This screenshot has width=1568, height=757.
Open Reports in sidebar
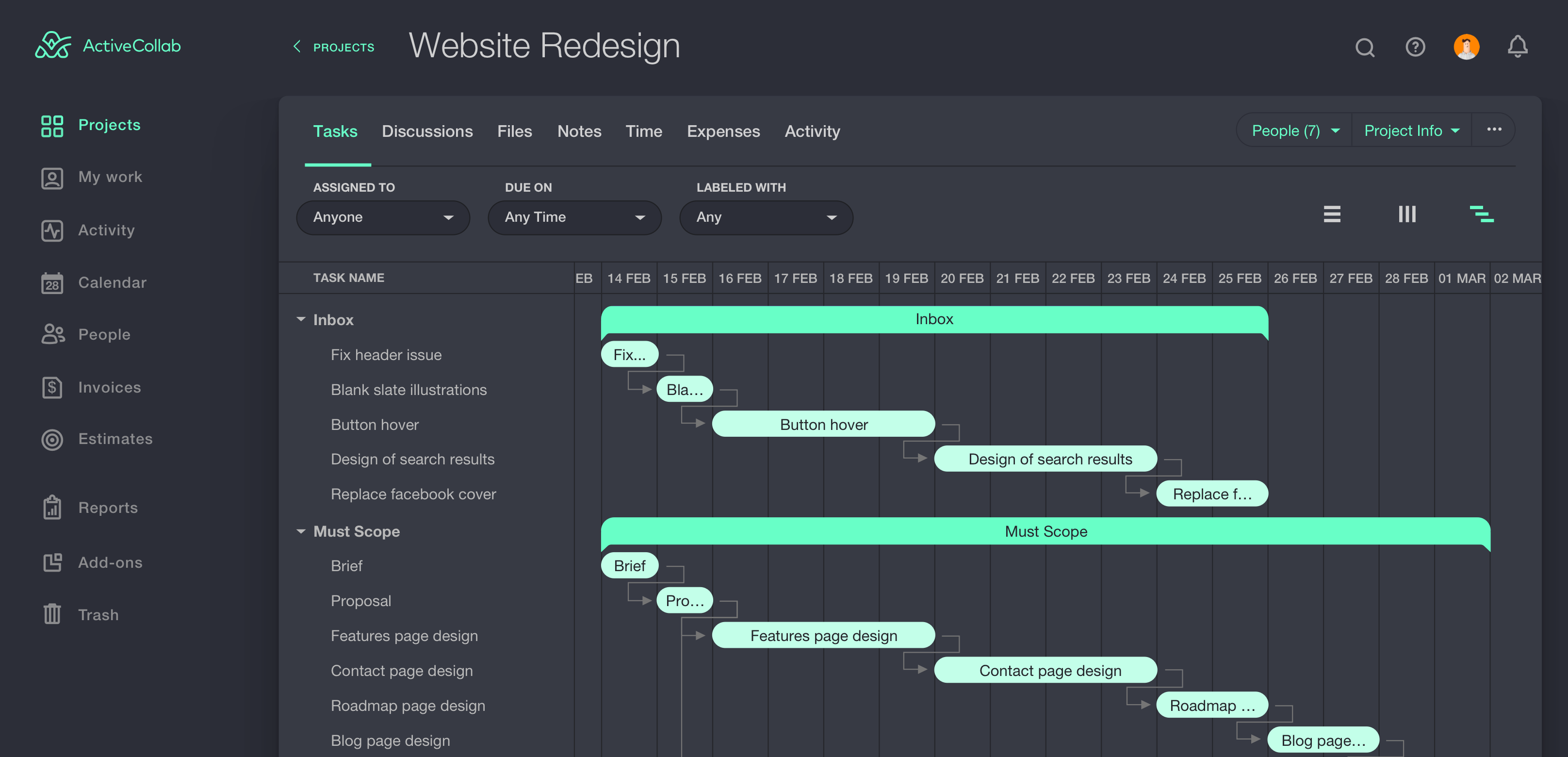point(89,508)
